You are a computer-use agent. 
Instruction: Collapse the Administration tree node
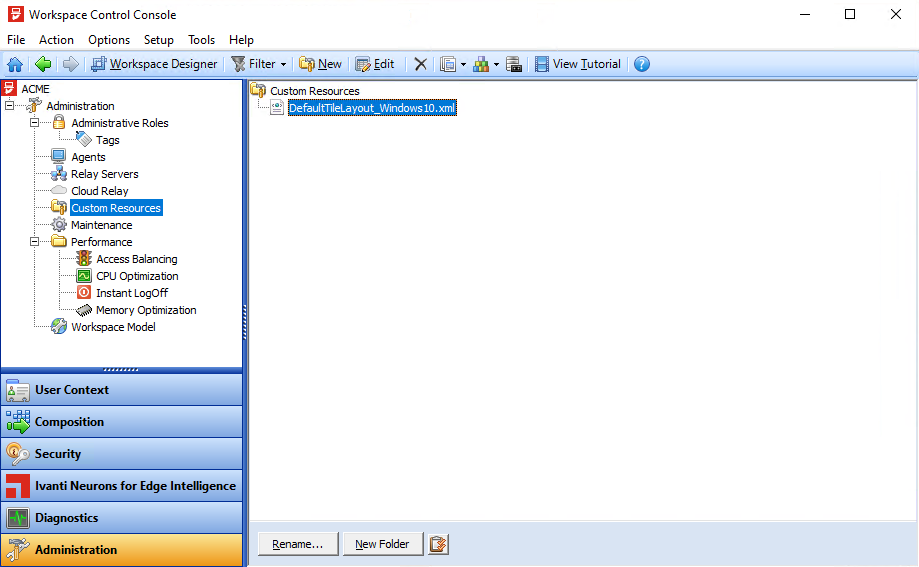click(x=9, y=106)
